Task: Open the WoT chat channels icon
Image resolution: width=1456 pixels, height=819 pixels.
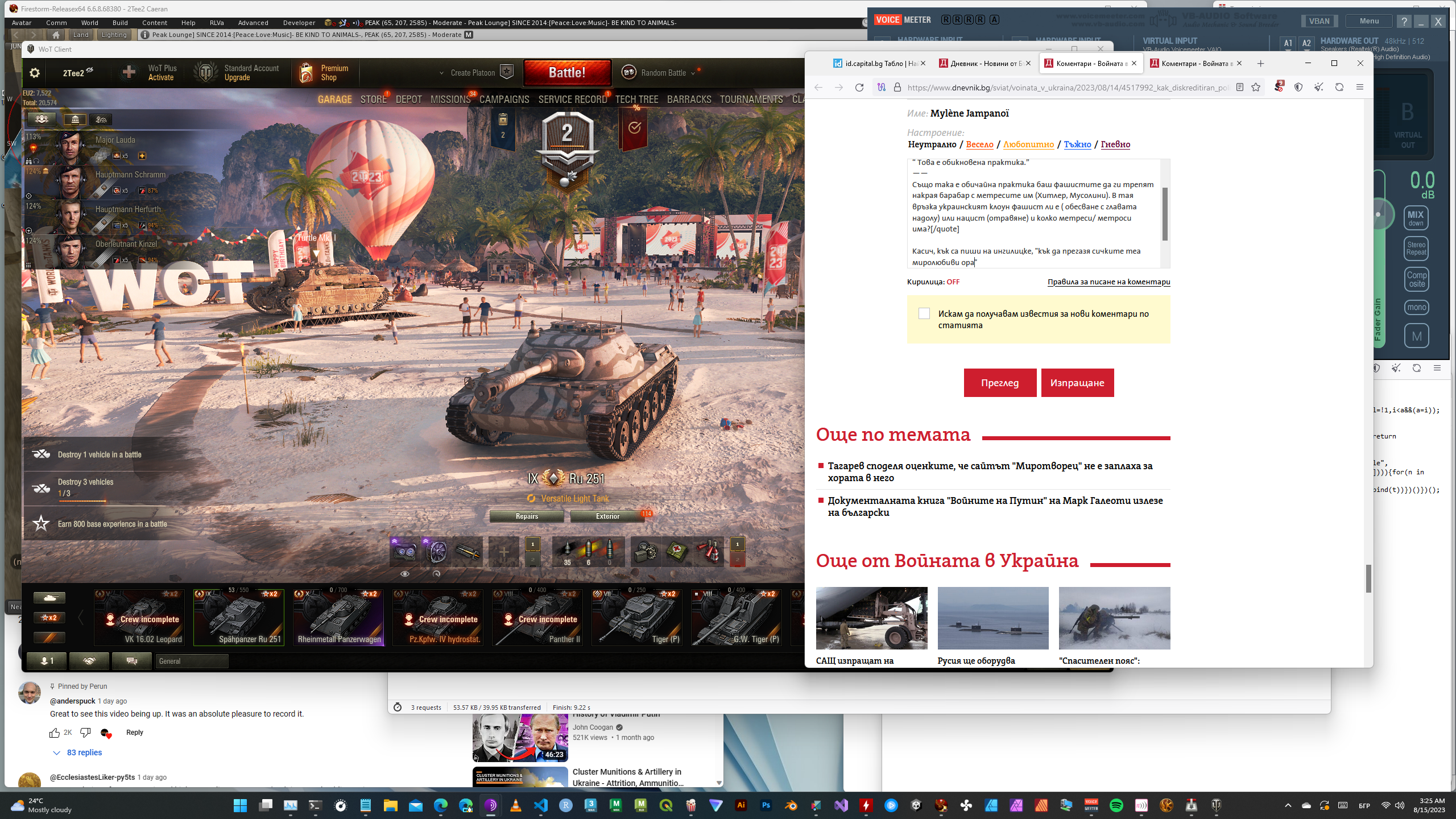Action: [x=131, y=661]
